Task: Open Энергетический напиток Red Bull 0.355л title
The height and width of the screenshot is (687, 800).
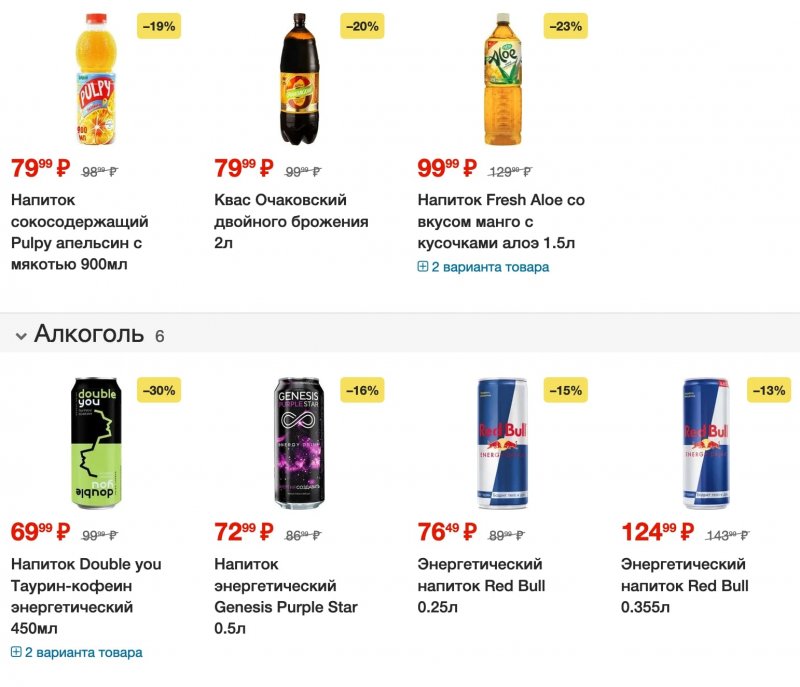Action: point(684,585)
